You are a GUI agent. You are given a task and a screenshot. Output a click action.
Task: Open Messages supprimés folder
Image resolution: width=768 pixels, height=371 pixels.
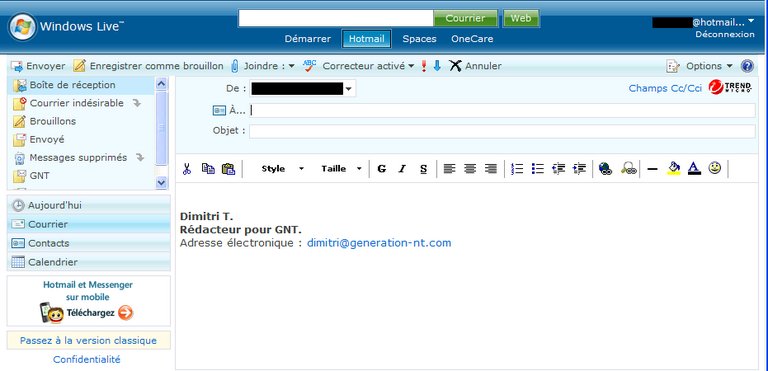click(x=78, y=158)
